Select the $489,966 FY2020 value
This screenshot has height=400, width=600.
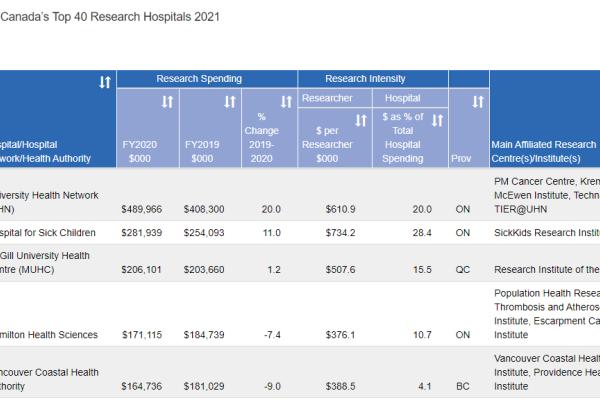coord(142,209)
